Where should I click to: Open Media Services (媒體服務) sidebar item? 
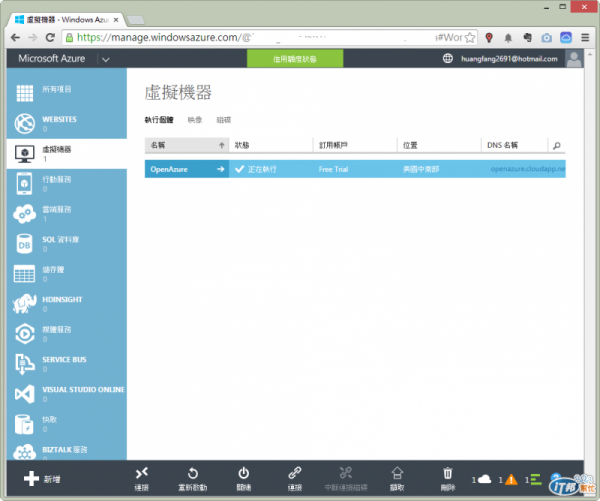coord(67,334)
